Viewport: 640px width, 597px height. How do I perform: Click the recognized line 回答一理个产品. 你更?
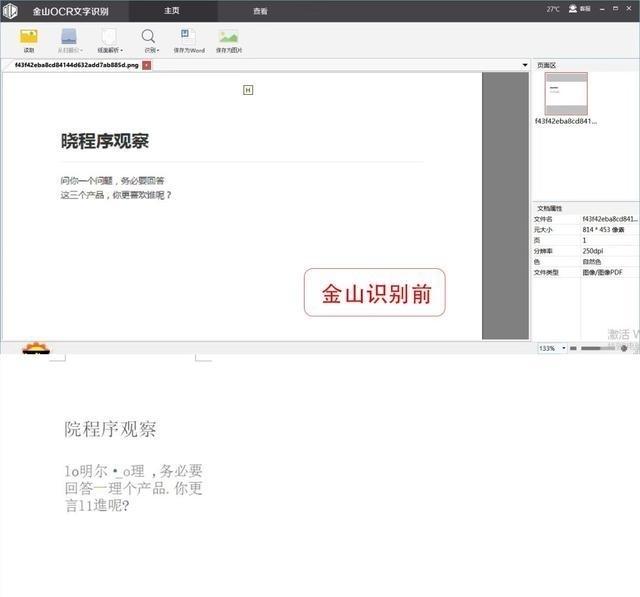[133, 488]
